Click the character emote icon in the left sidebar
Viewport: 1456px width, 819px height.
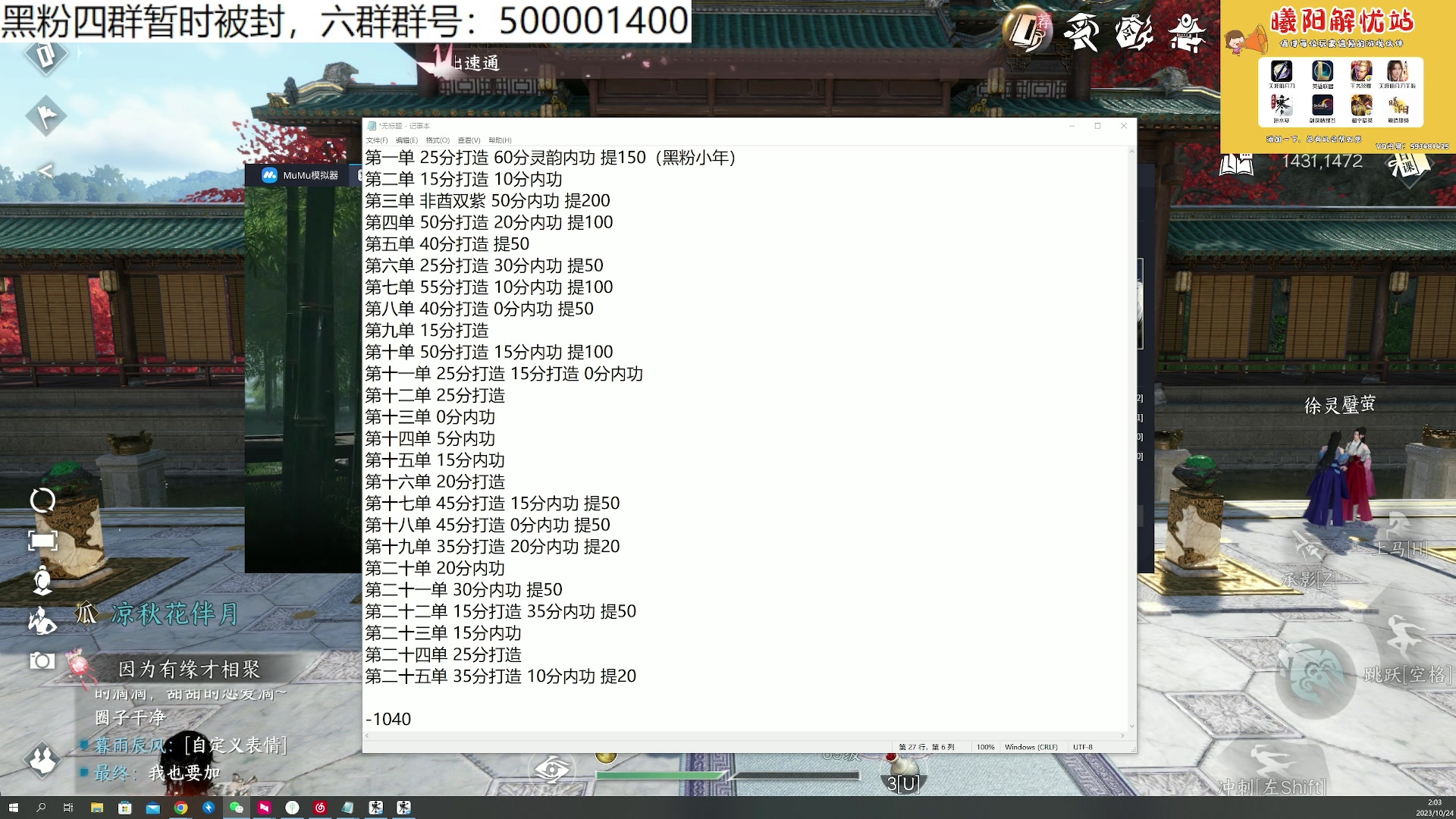point(43,622)
